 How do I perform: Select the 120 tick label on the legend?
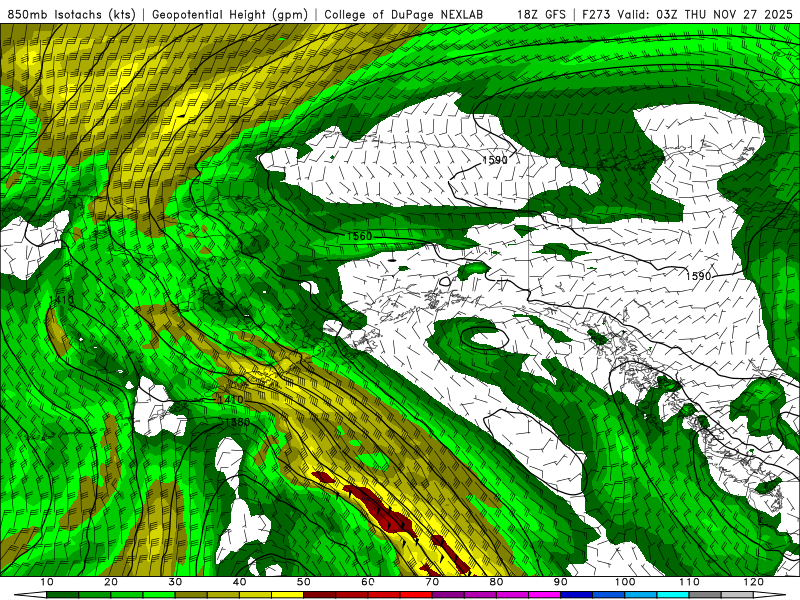(754, 582)
